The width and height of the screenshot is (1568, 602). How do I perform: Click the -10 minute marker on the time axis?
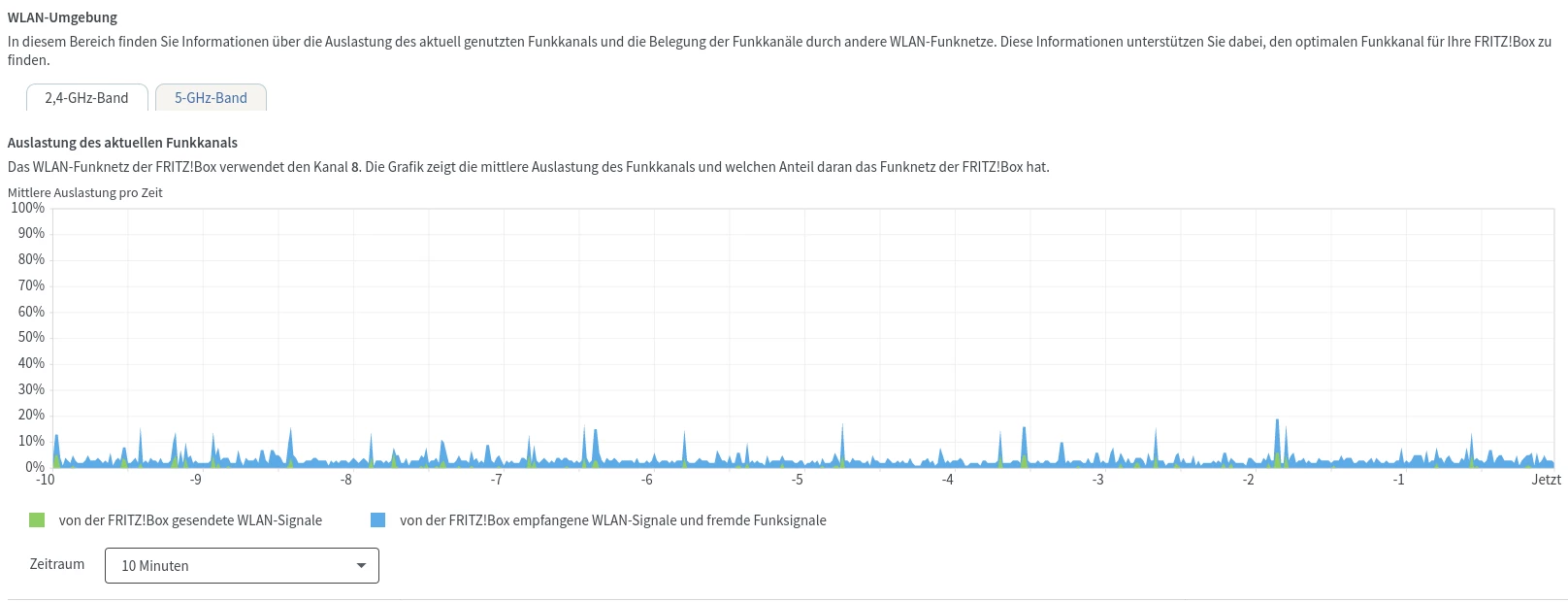tap(45, 480)
